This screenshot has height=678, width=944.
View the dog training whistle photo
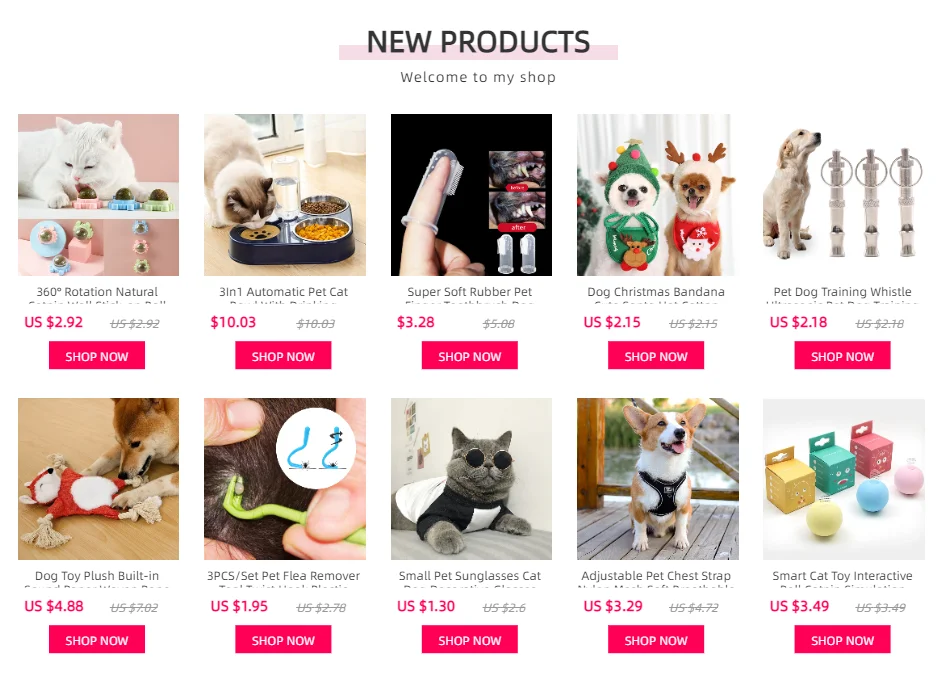(843, 194)
